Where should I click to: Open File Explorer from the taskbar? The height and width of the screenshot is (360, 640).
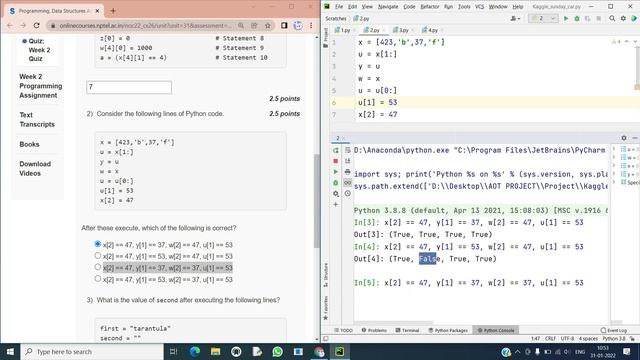point(216,351)
